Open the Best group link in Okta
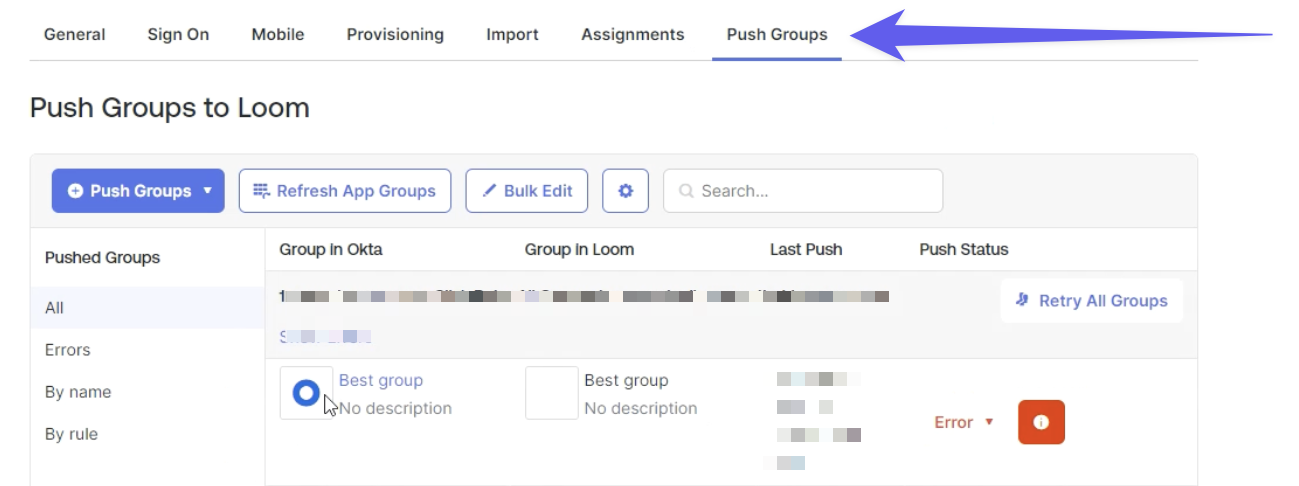Viewport: 1299px width, 486px height. pos(381,380)
